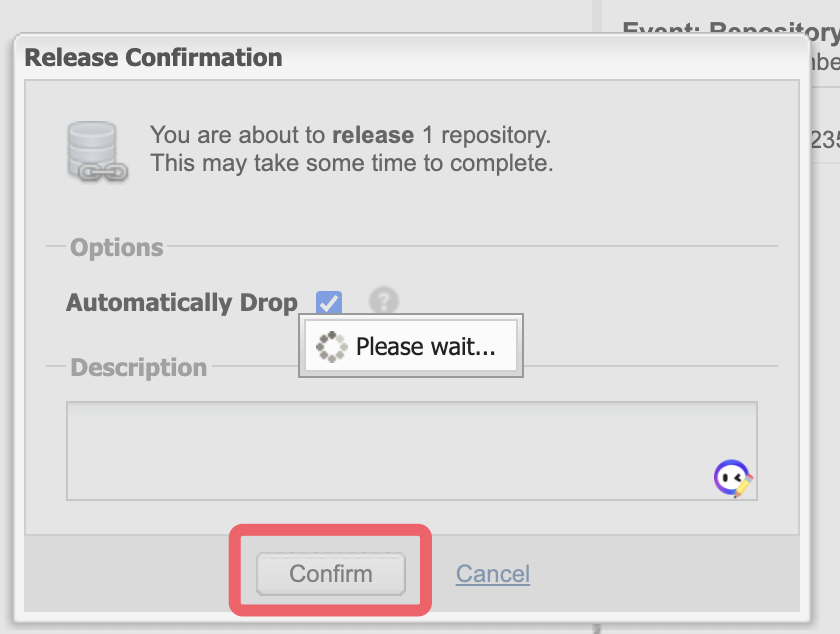Image resolution: width=840 pixels, height=634 pixels.
Task: Click the loading spinner icon
Action: point(330,347)
